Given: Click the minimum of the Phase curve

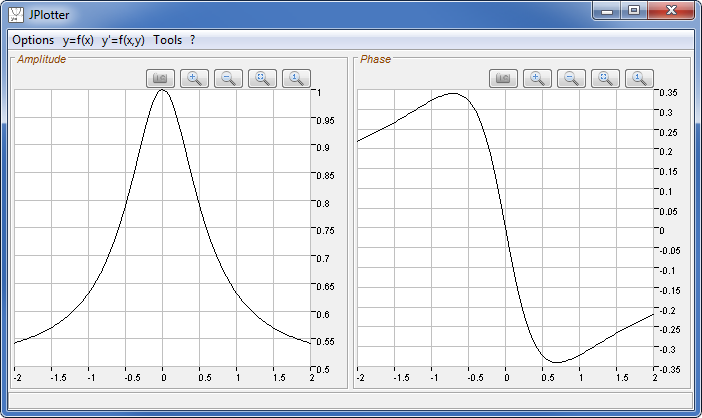Looking at the screenshot, I should pyautogui.click(x=556, y=361).
